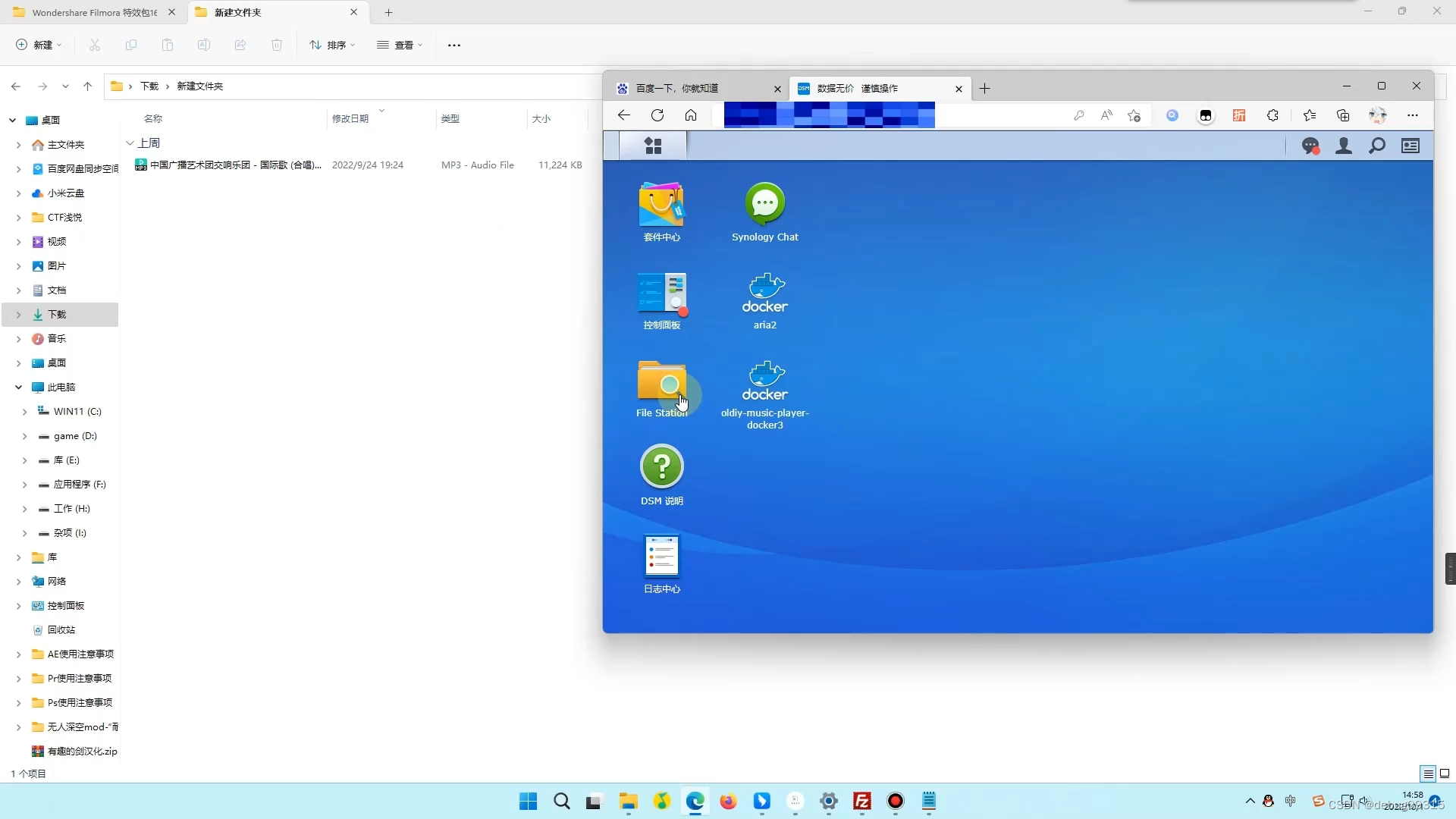1456x819 pixels.
Task: Expand the WIN11 (C:) drive tree node
Action: click(x=24, y=412)
